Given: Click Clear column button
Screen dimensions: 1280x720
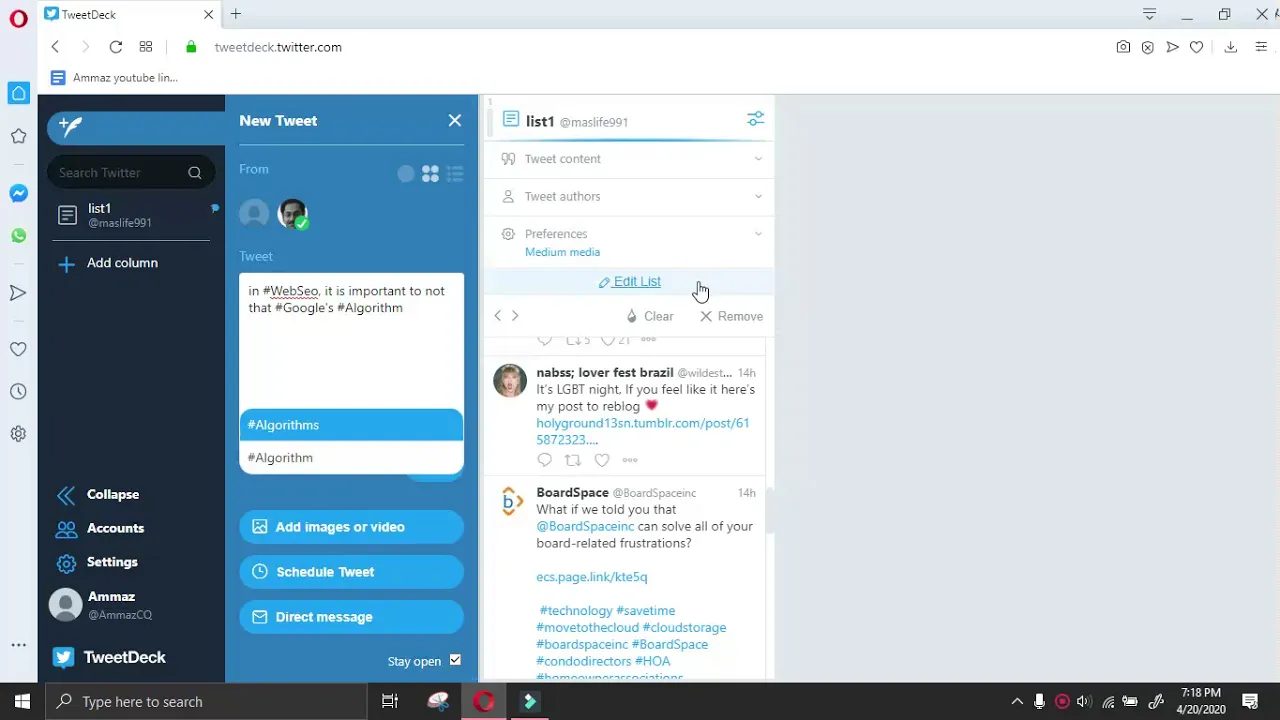Looking at the screenshot, I should click(649, 316).
